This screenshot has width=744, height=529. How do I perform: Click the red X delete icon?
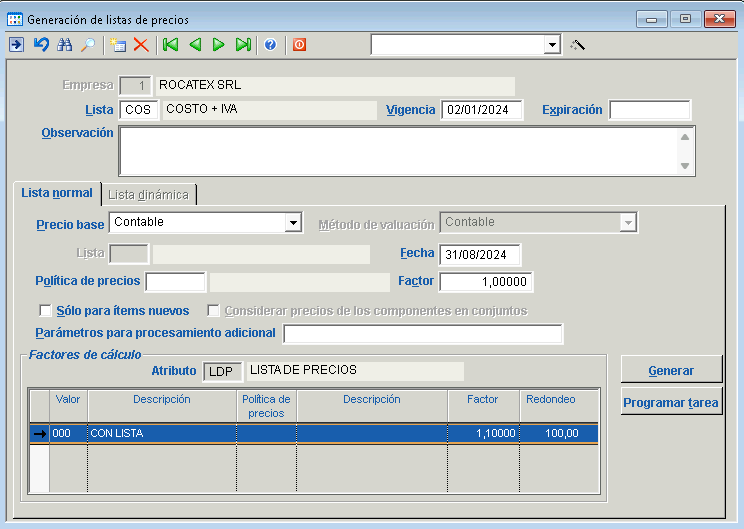[x=141, y=45]
